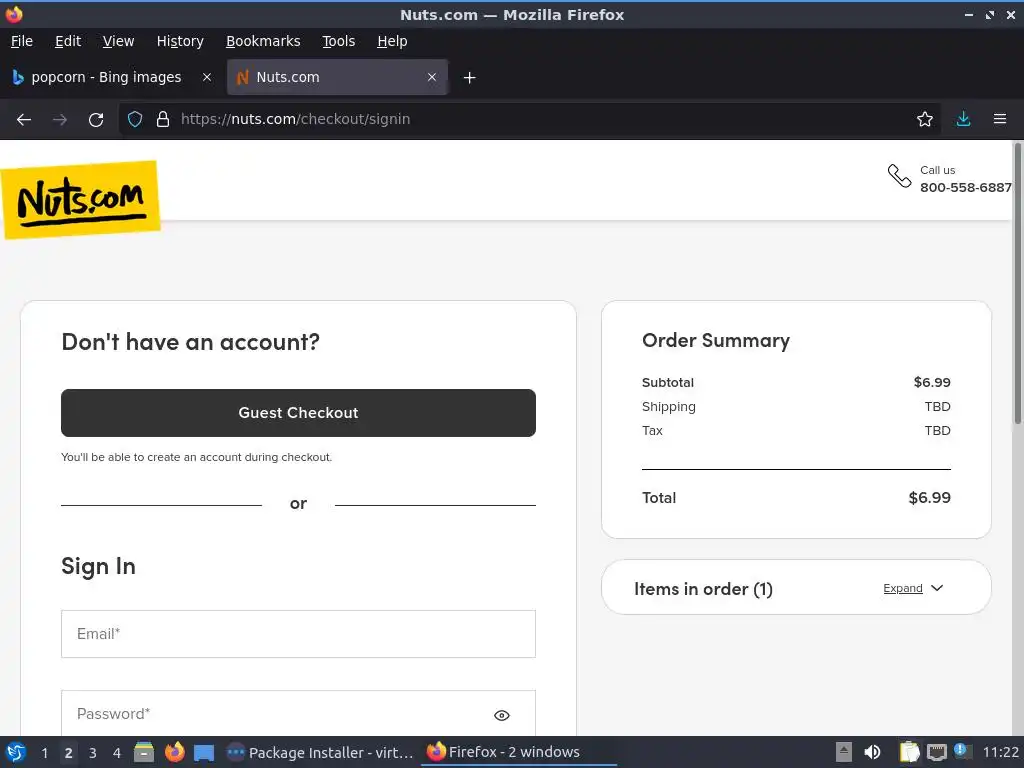Close the popcorn Bing images tab
This screenshot has width=1024, height=768.
pos(207,77)
